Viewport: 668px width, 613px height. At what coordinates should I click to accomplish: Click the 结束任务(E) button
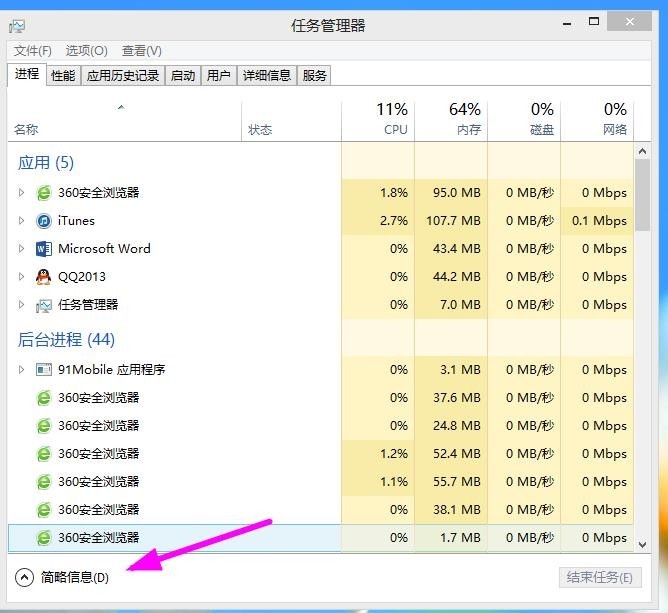pyautogui.click(x=600, y=578)
